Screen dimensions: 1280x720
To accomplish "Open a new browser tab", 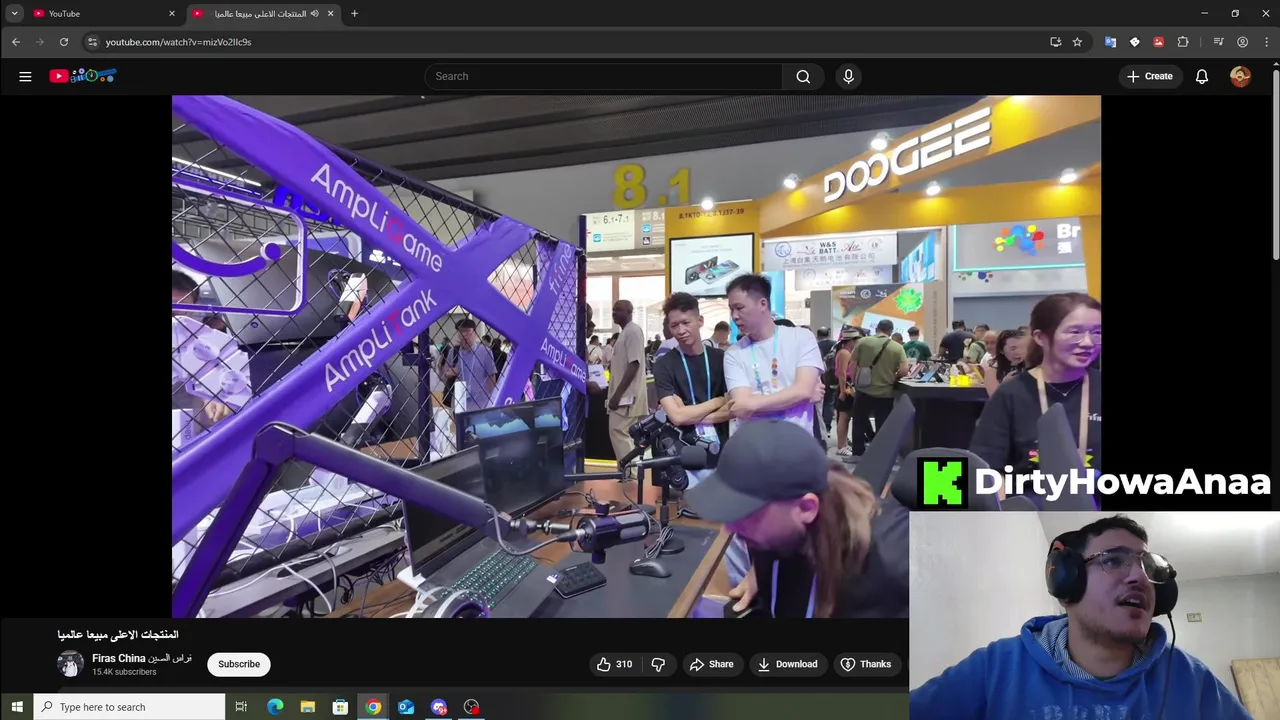I will 354,13.
